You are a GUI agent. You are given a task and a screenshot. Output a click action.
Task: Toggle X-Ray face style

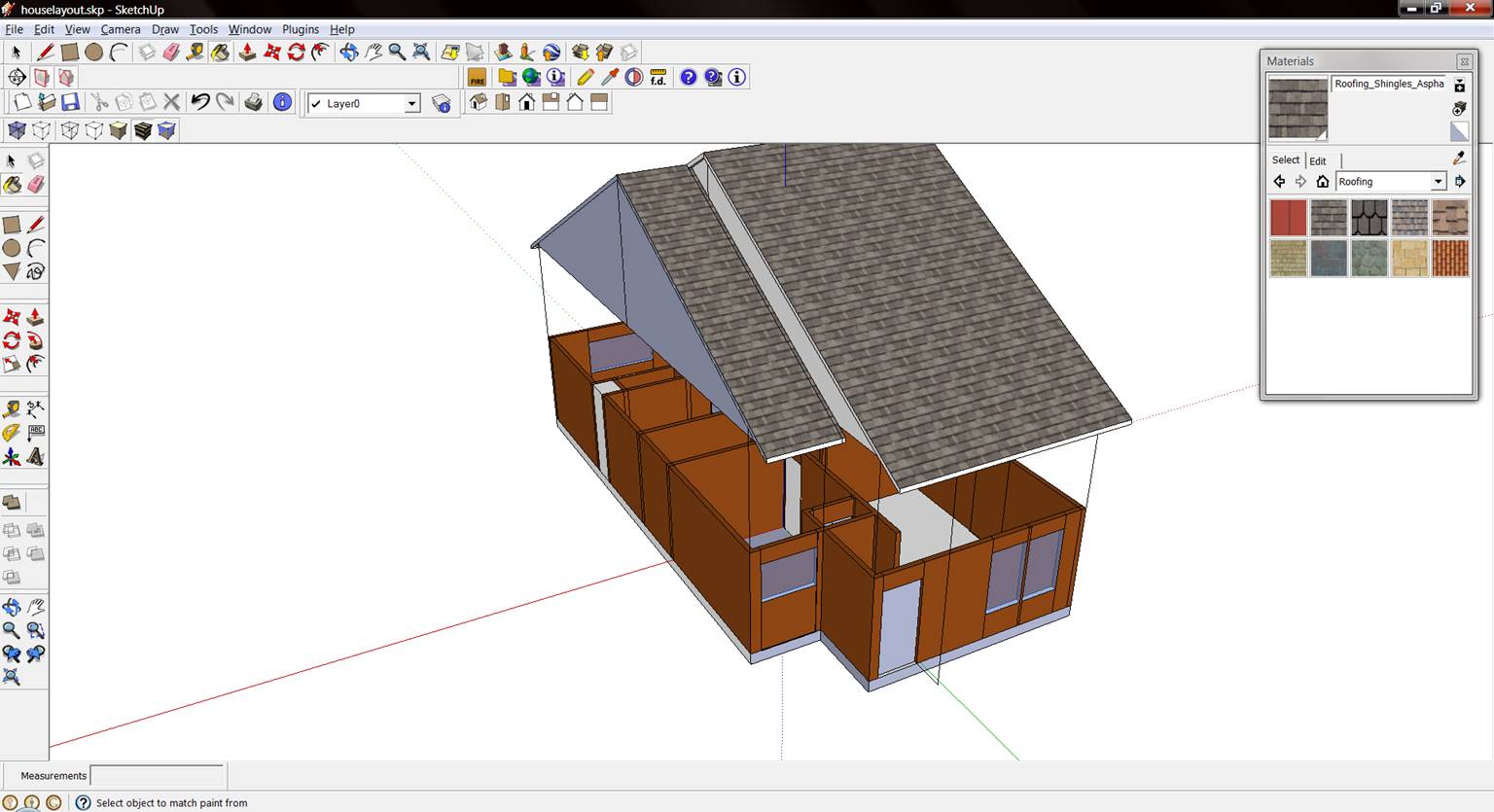[17, 130]
